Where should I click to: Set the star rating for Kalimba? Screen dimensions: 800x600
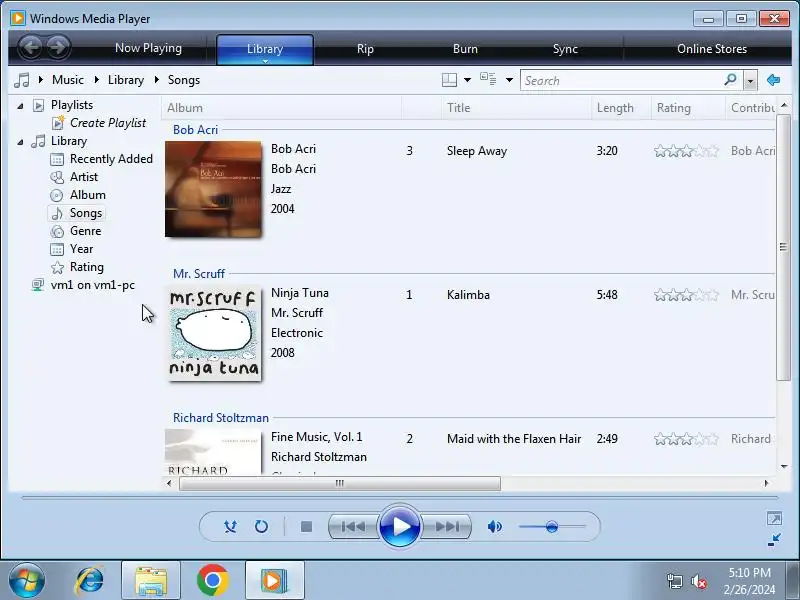click(686, 295)
